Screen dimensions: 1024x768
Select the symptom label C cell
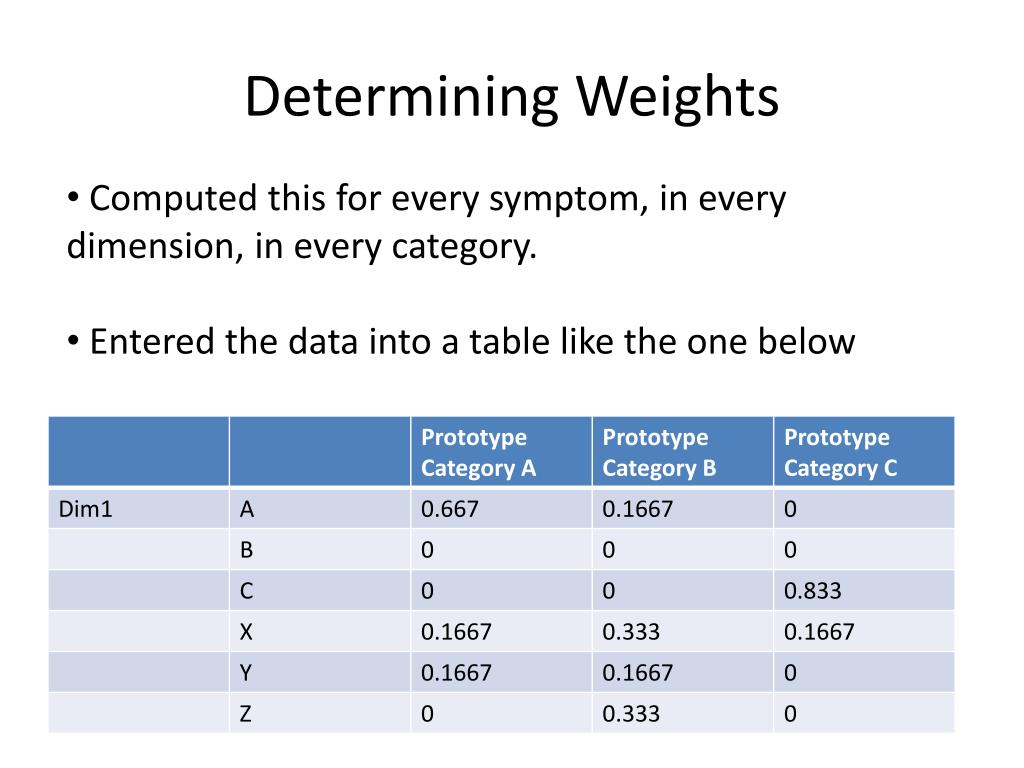pyautogui.click(x=320, y=590)
